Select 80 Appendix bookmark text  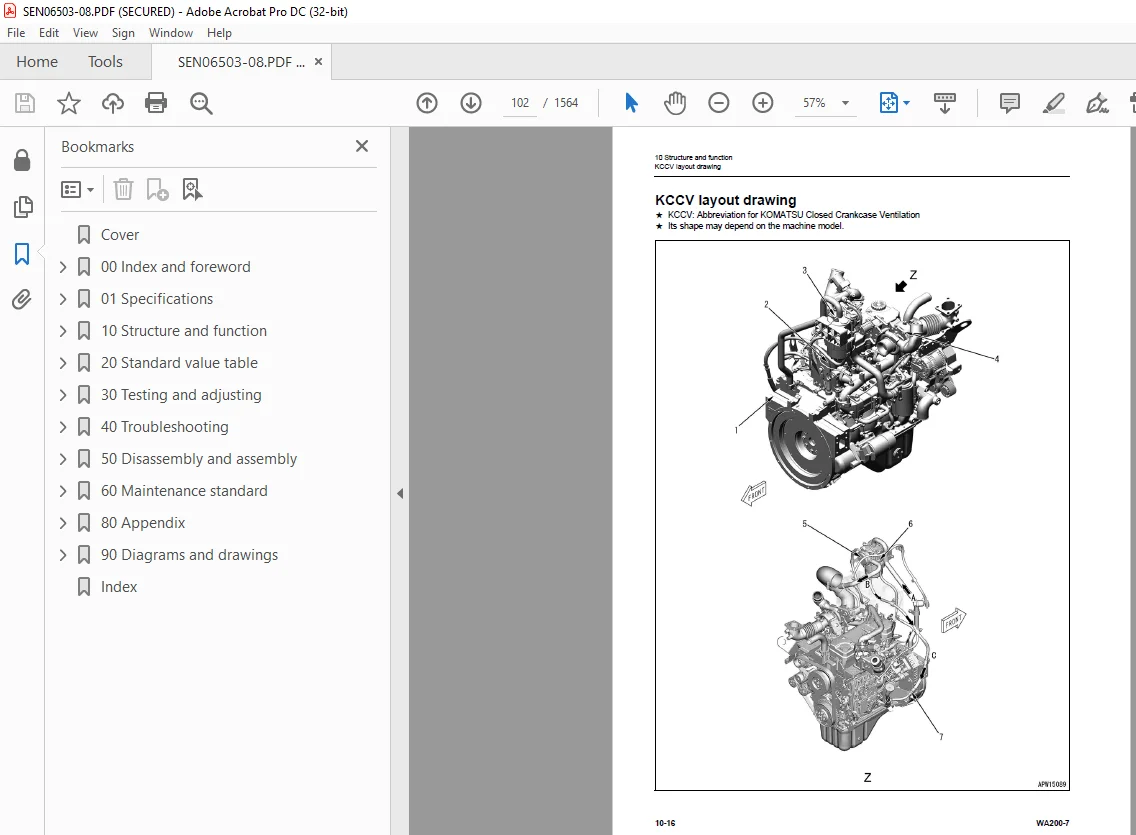[143, 523]
